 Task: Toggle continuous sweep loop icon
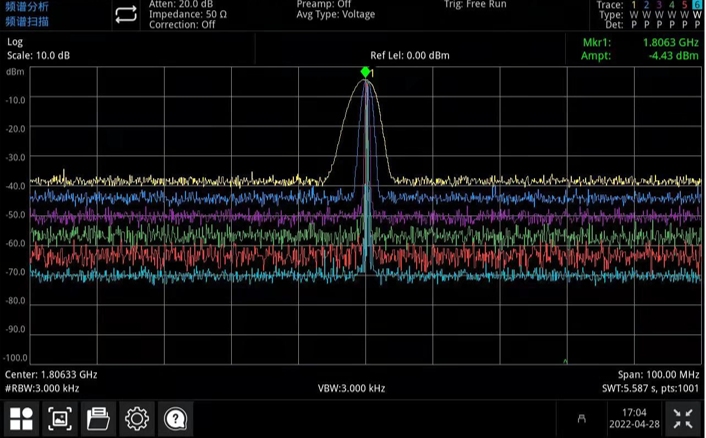[125, 14]
